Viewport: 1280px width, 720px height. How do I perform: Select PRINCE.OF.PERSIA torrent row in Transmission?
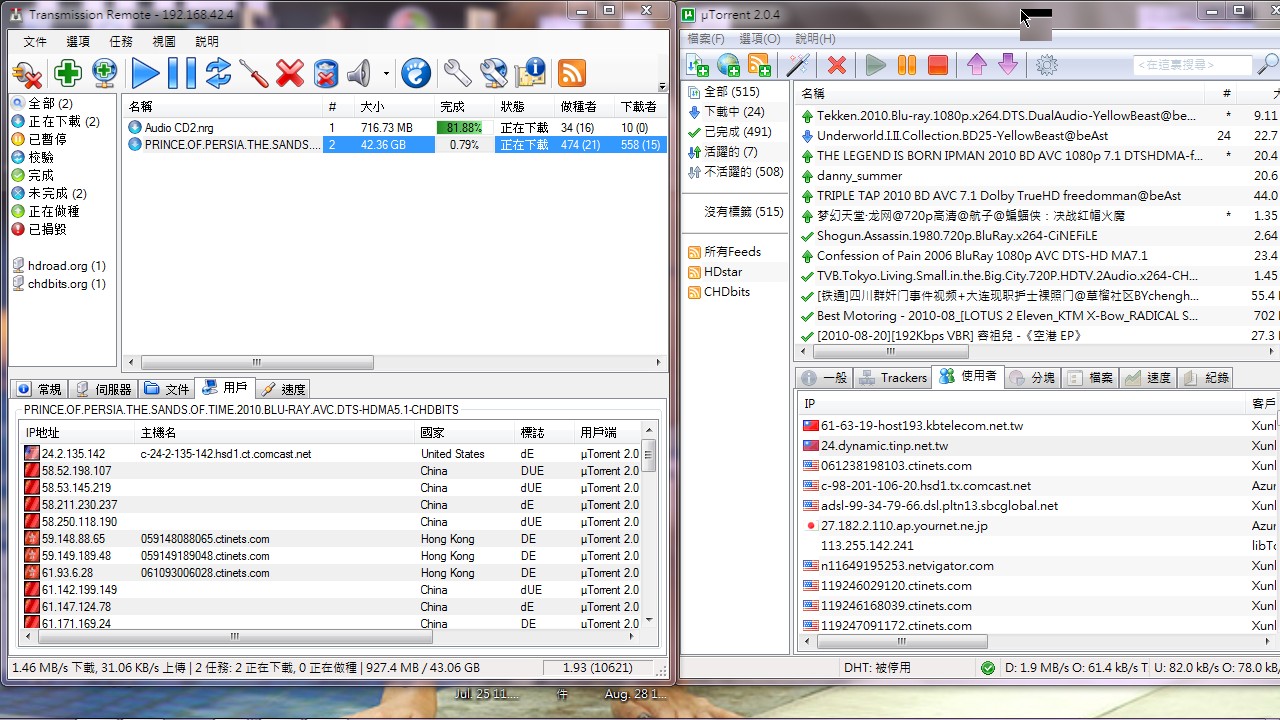[x=394, y=144]
